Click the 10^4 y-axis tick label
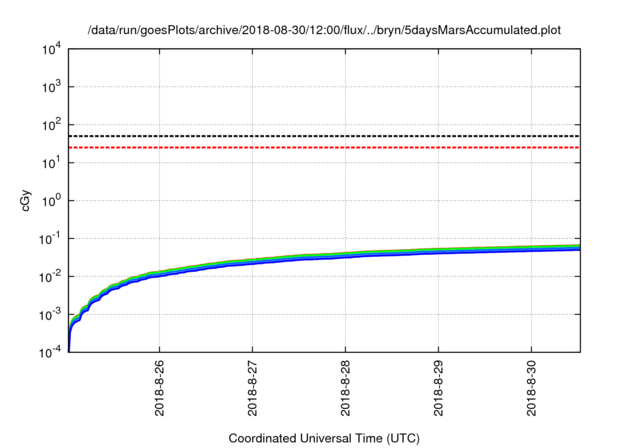This screenshot has width=640, height=448. coord(51,50)
